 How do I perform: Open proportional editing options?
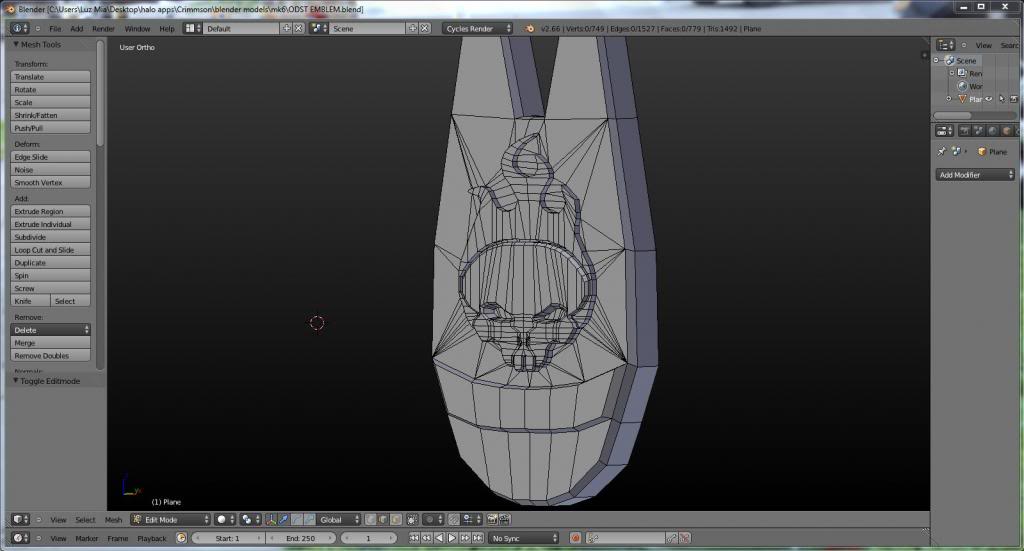pyautogui.click(x=433, y=520)
